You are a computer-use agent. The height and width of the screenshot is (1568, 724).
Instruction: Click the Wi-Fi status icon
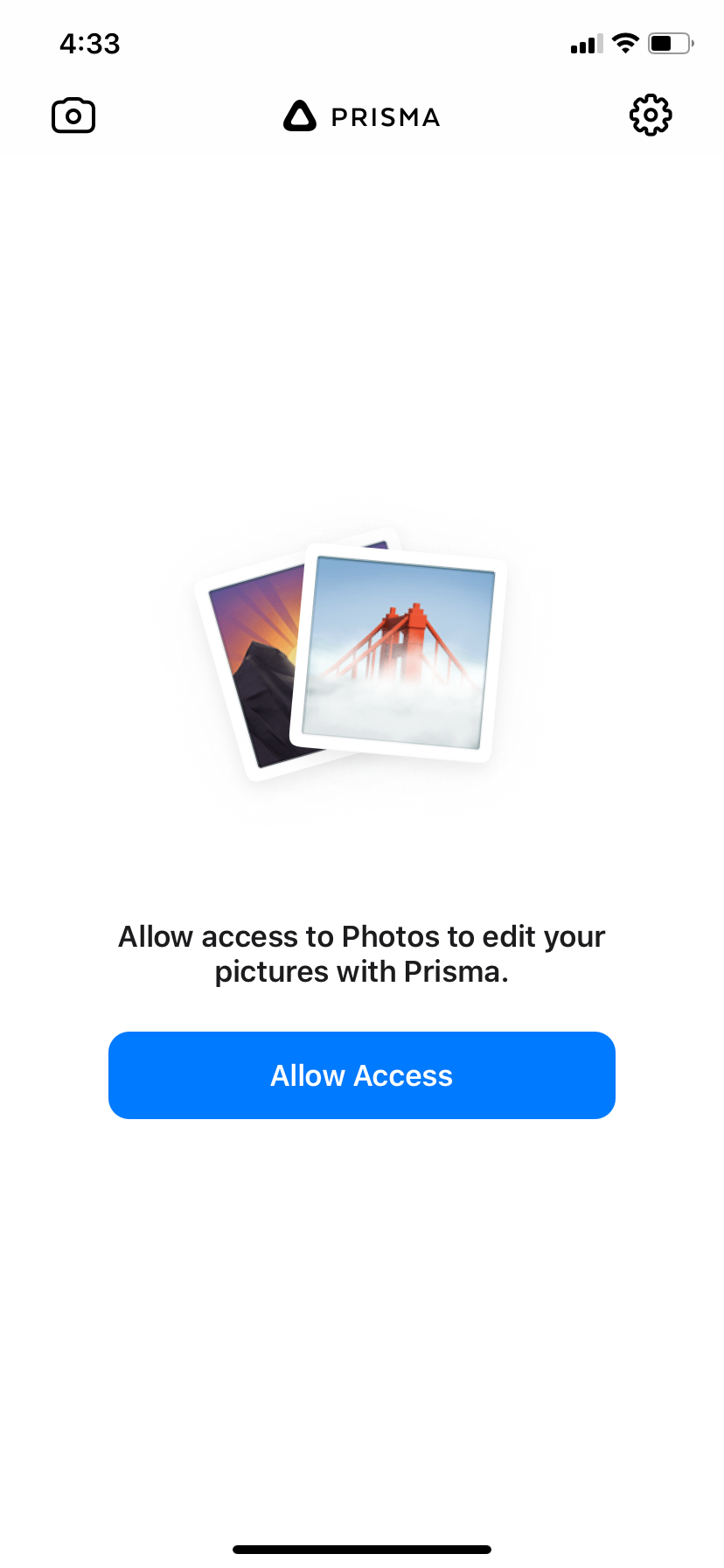pos(625,43)
